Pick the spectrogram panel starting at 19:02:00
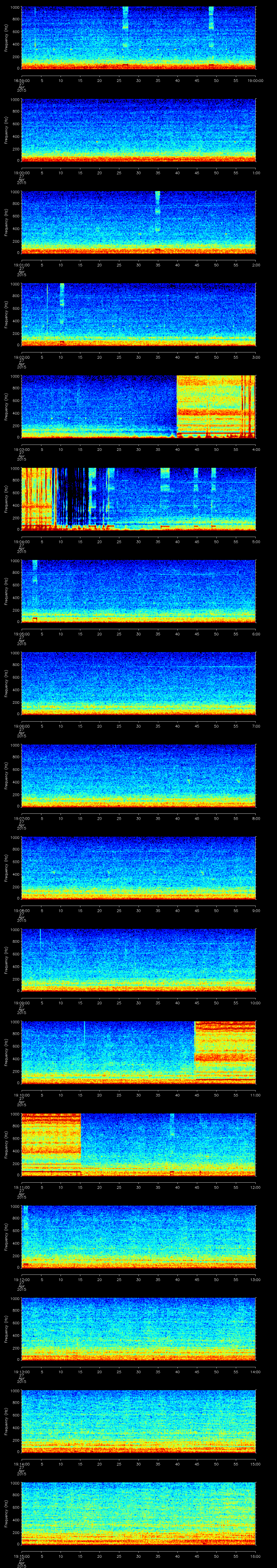277x1568 pixels. coord(138,314)
